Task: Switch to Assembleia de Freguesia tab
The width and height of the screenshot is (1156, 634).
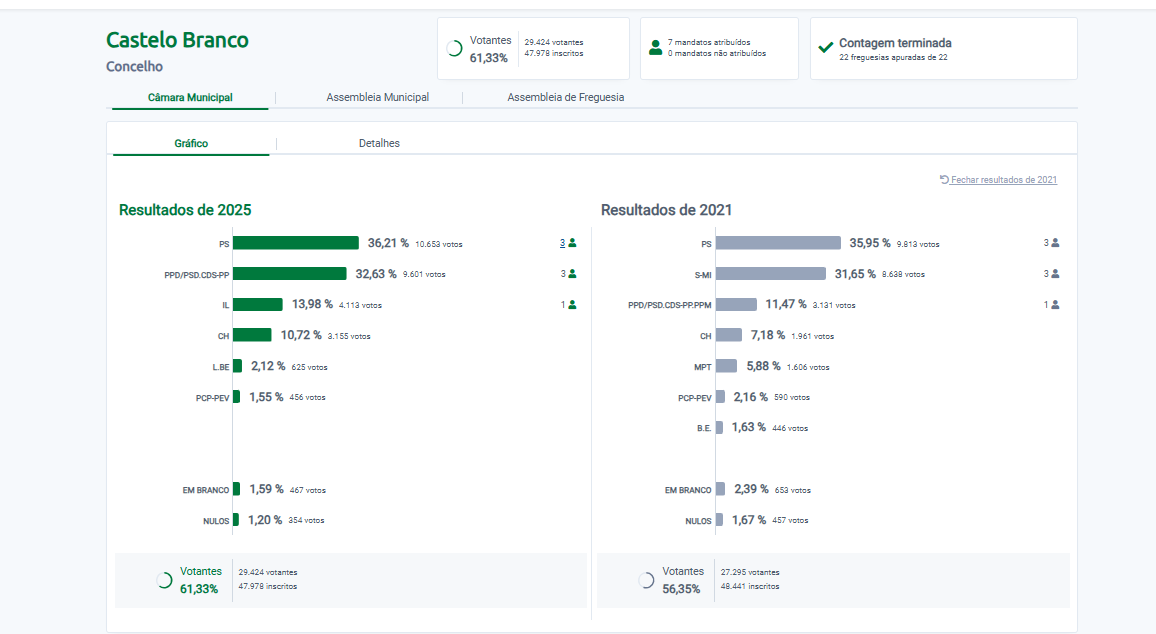Action: pos(565,98)
